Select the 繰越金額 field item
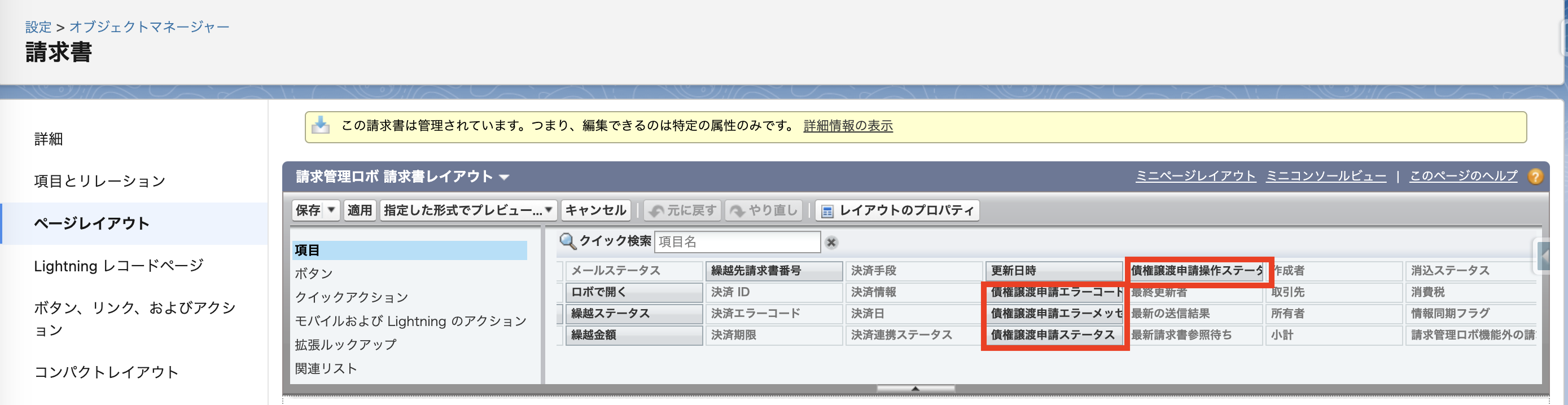Screen dimensions: 1568x405 (x=634, y=334)
